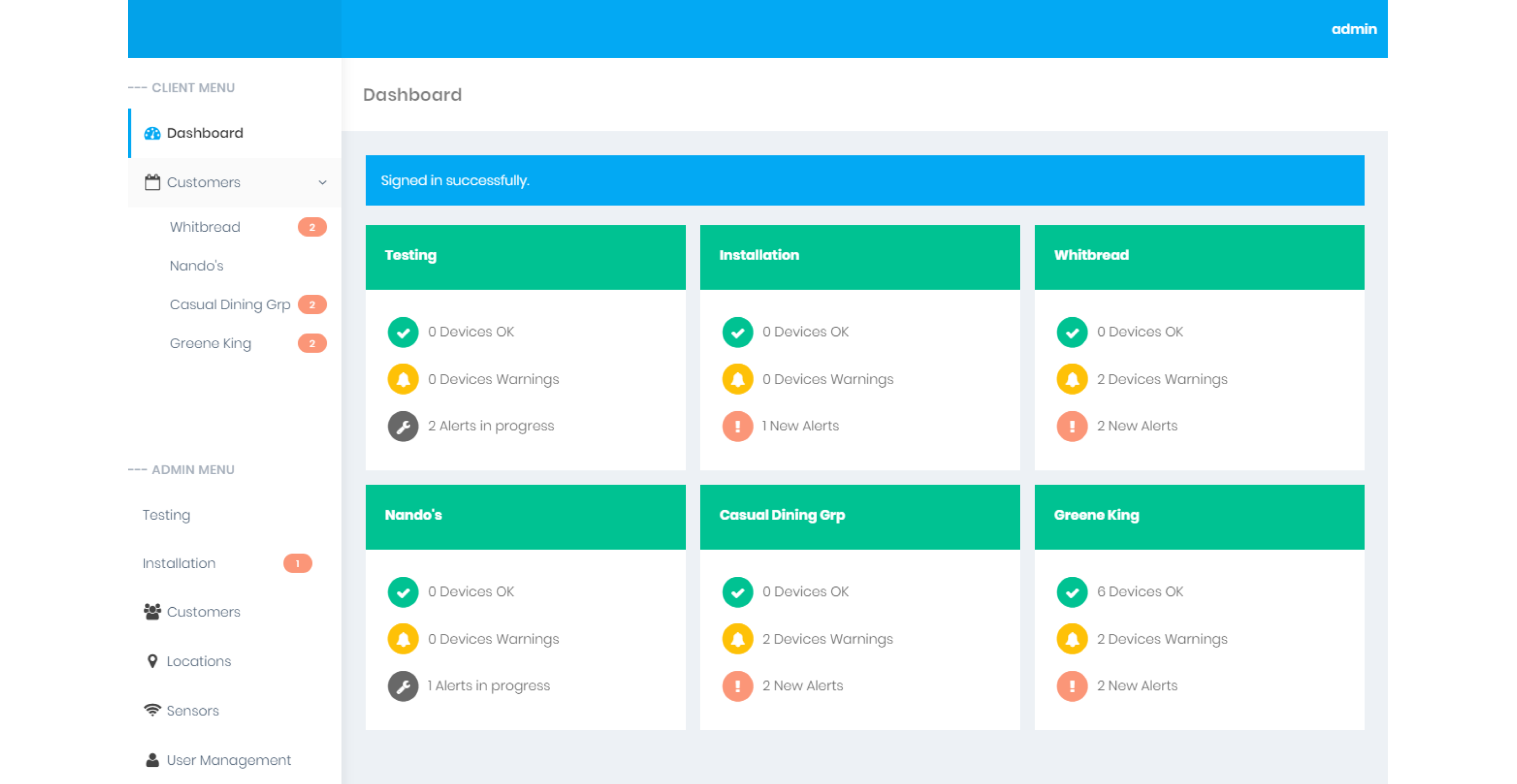Screen dimensions: 1517x784
Task: Click the yellow bell icon in Greene King card
Action: coord(1072,639)
